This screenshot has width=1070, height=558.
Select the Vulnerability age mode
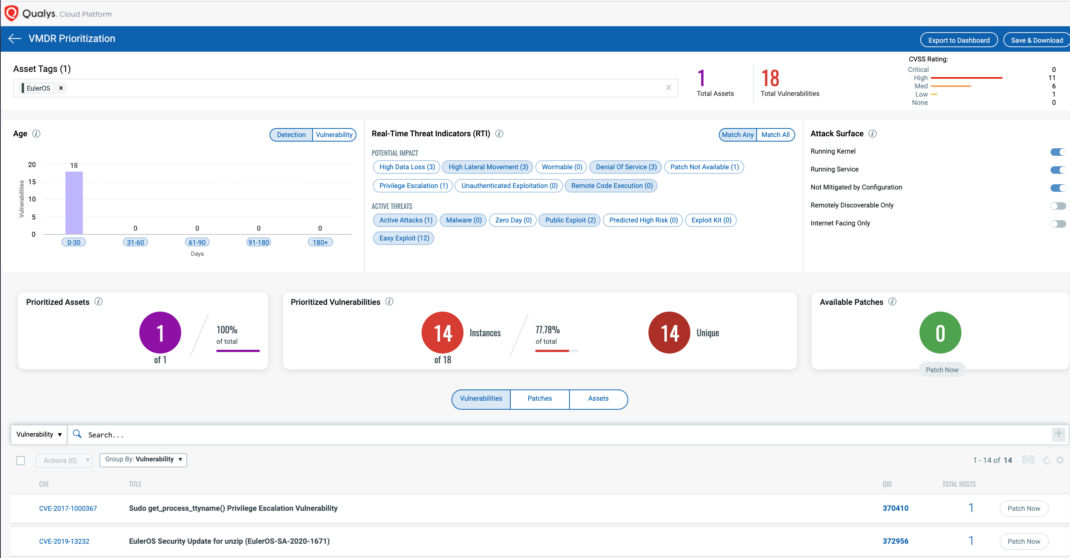pos(334,134)
